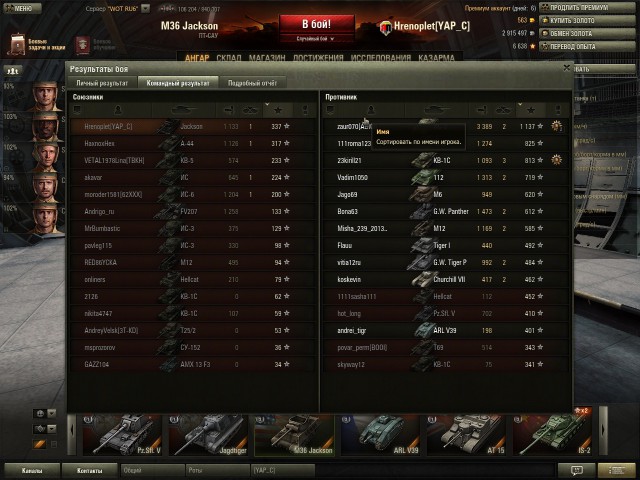Sort allies by damage dealt icon
Image resolution: width=640 pixels, height=480 pixels.
point(230,110)
